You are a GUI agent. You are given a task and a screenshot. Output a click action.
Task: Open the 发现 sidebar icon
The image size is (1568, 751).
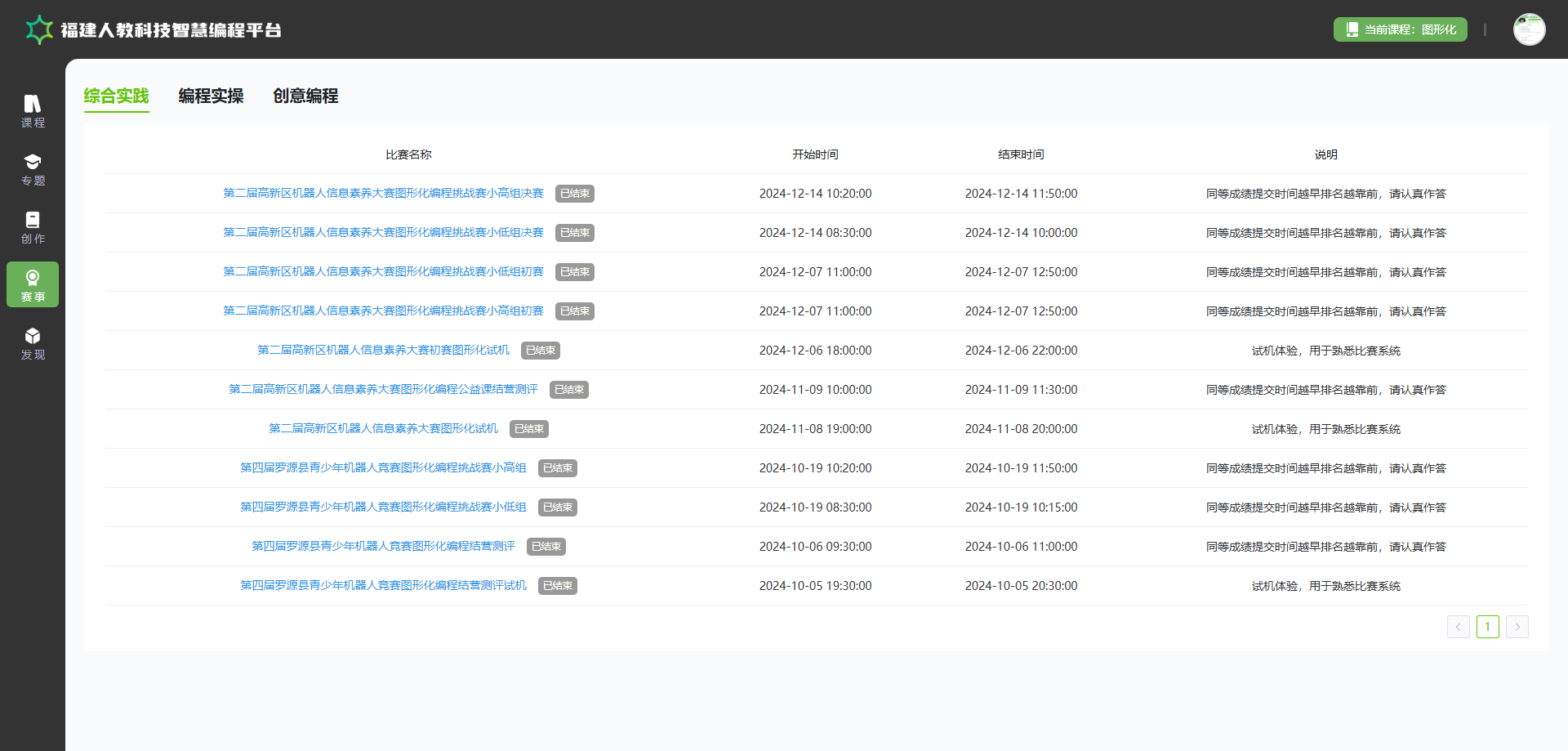tap(33, 343)
